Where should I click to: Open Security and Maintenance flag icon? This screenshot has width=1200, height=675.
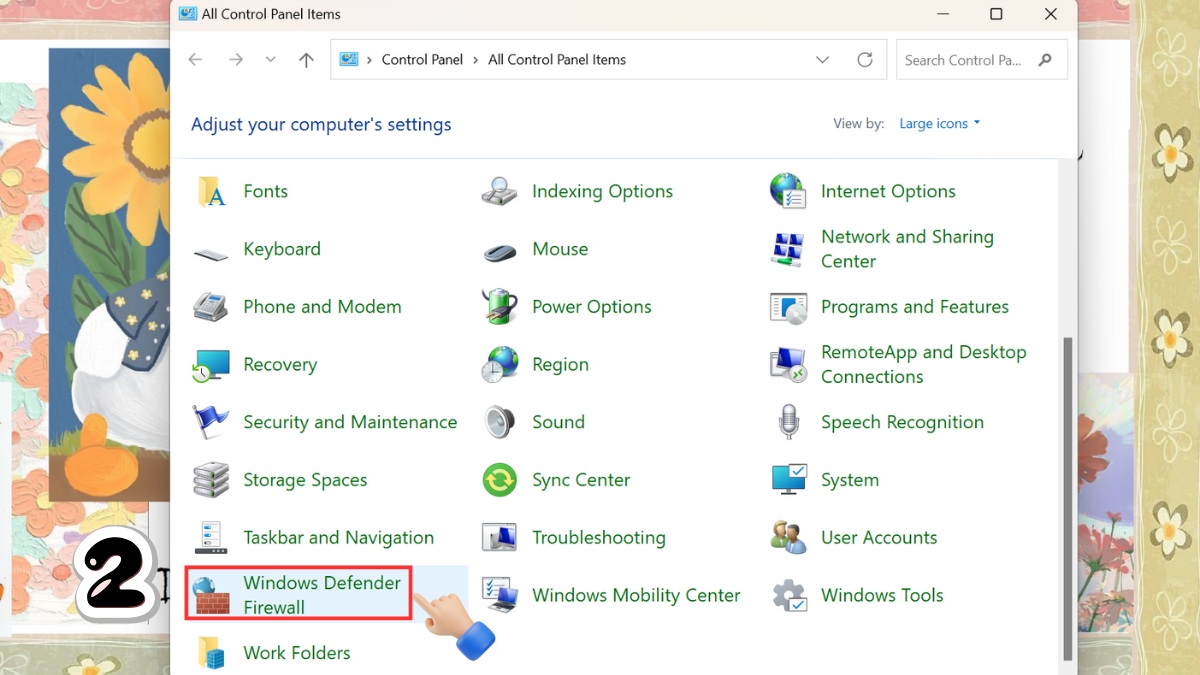(x=211, y=423)
